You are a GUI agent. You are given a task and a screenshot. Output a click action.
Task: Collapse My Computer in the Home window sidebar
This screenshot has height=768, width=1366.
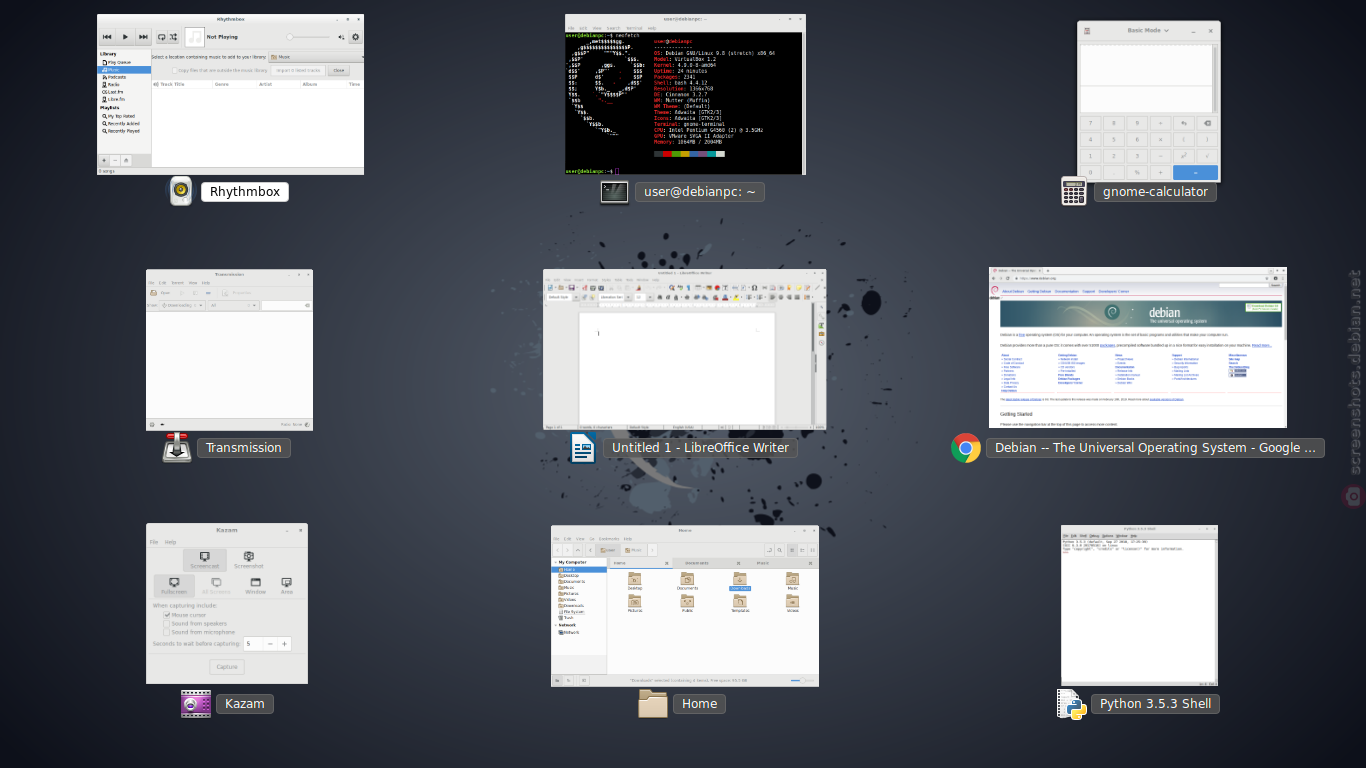click(x=555, y=562)
